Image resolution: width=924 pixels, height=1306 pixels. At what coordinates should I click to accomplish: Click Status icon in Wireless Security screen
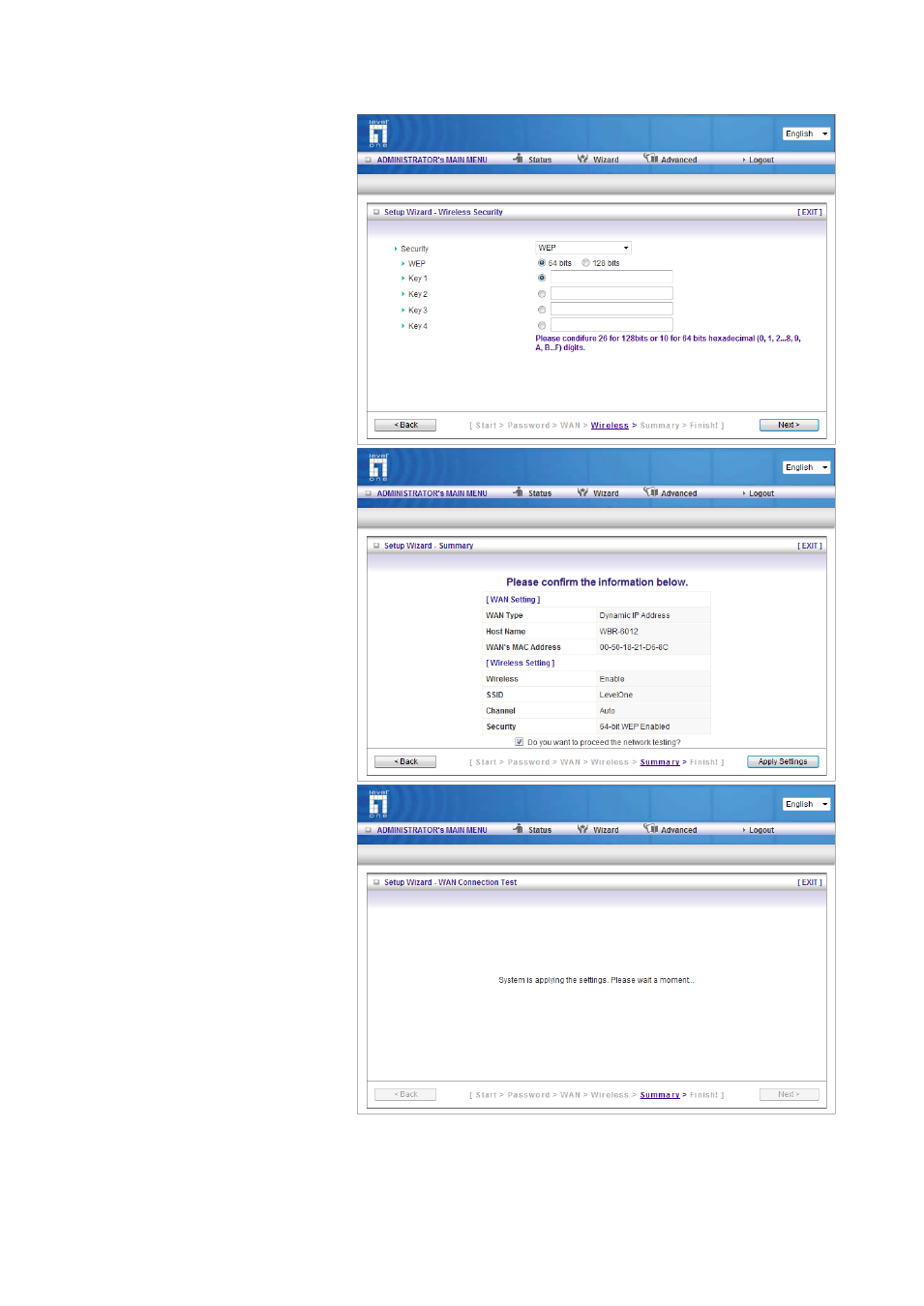pos(519,158)
